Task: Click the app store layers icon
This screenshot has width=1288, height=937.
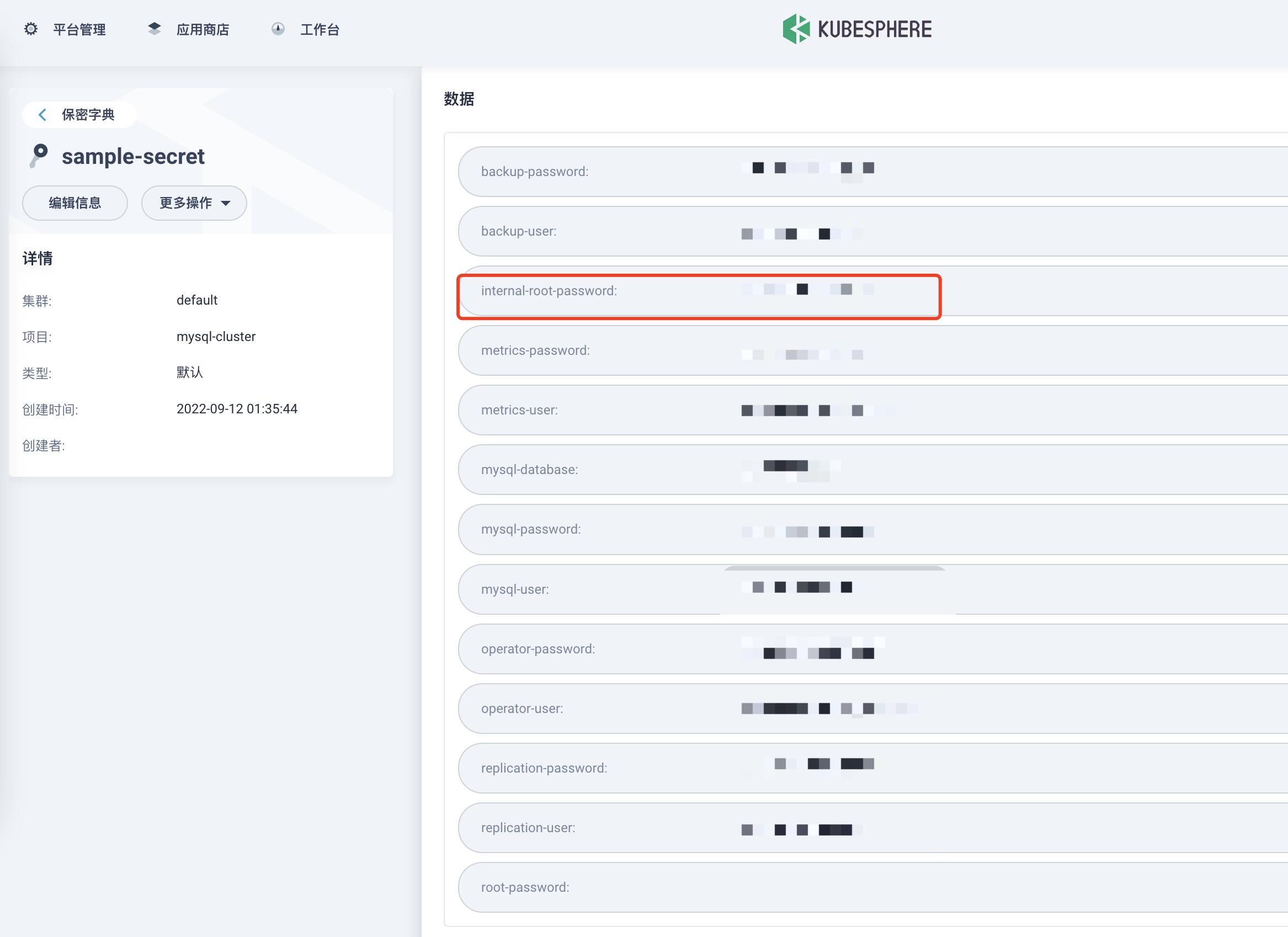Action: coord(154,29)
